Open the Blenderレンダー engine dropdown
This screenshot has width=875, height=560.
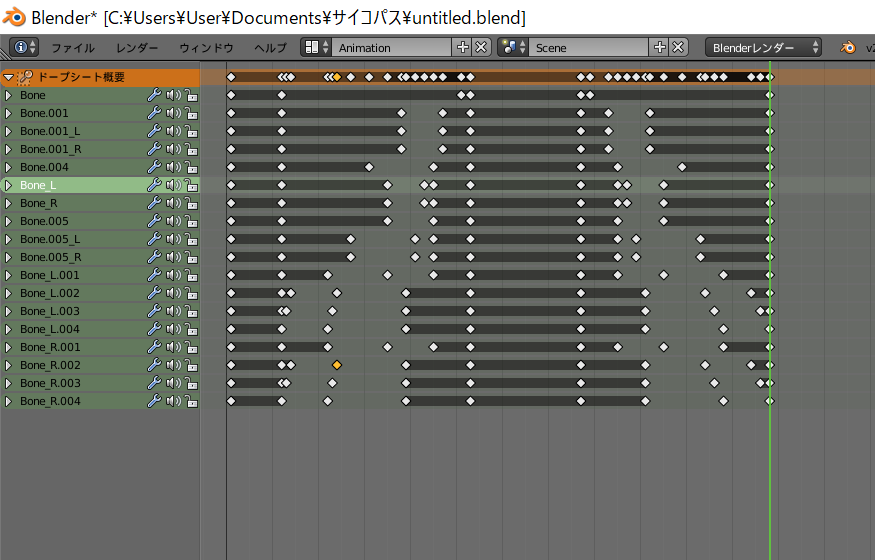click(x=763, y=47)
